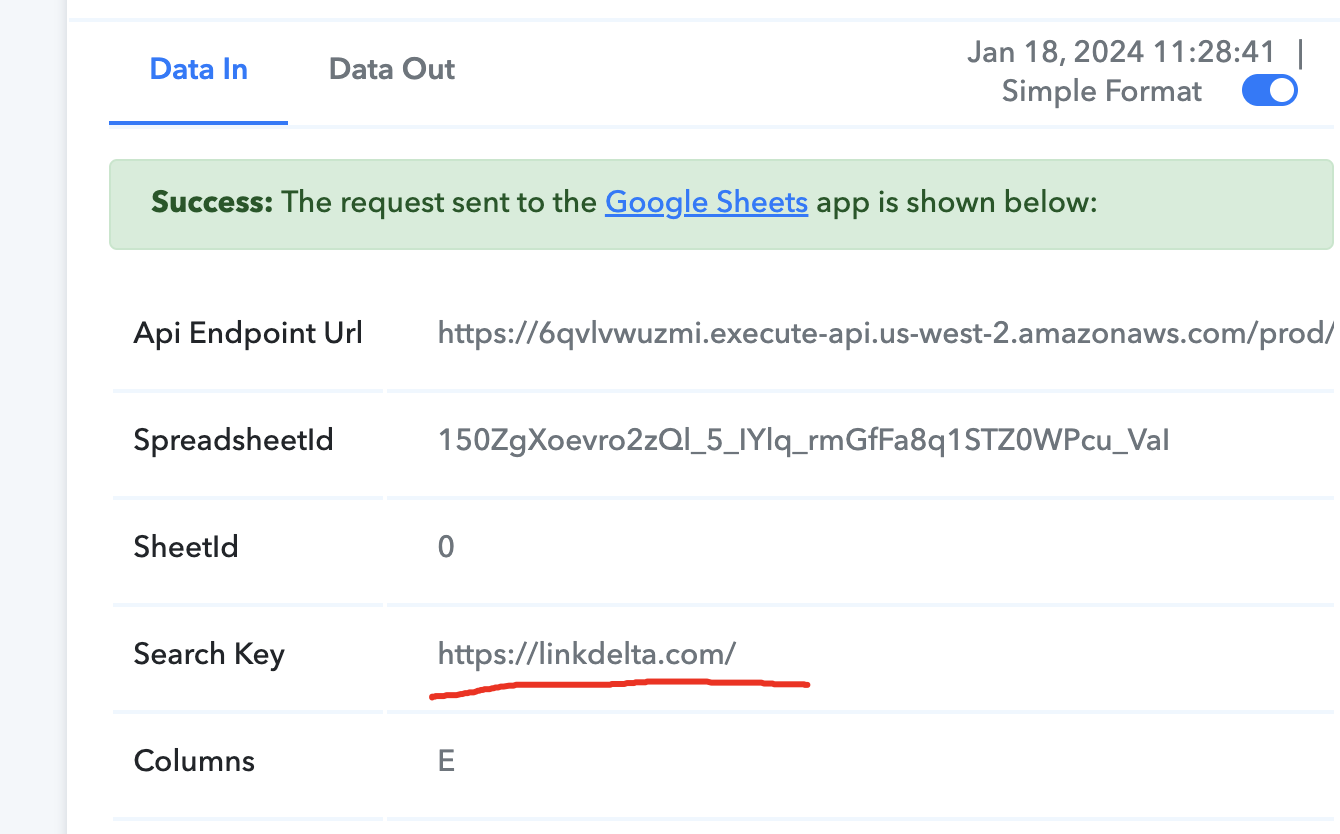Select the Columns label cell
1340x834 pixels.
(x=248, y=761)
